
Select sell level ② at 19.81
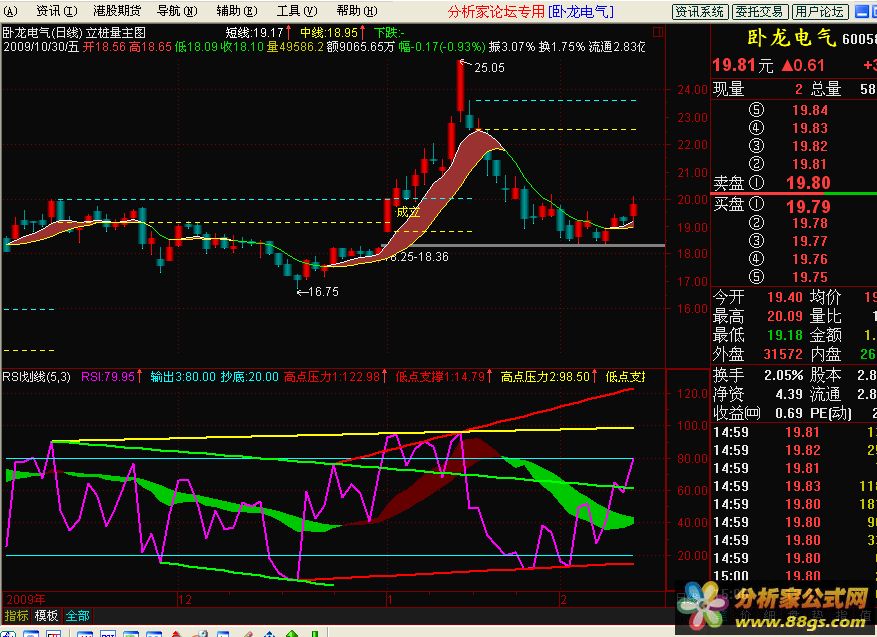point(809,164)
